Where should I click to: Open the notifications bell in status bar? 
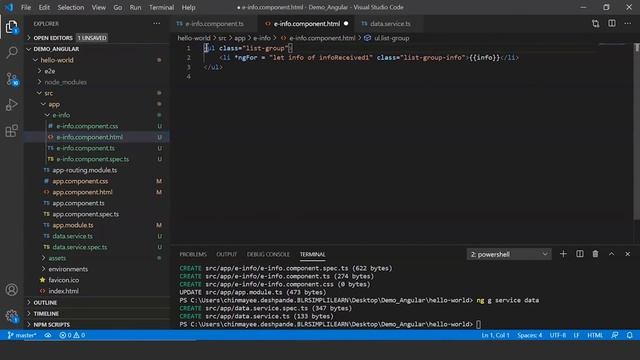point(630,335)
